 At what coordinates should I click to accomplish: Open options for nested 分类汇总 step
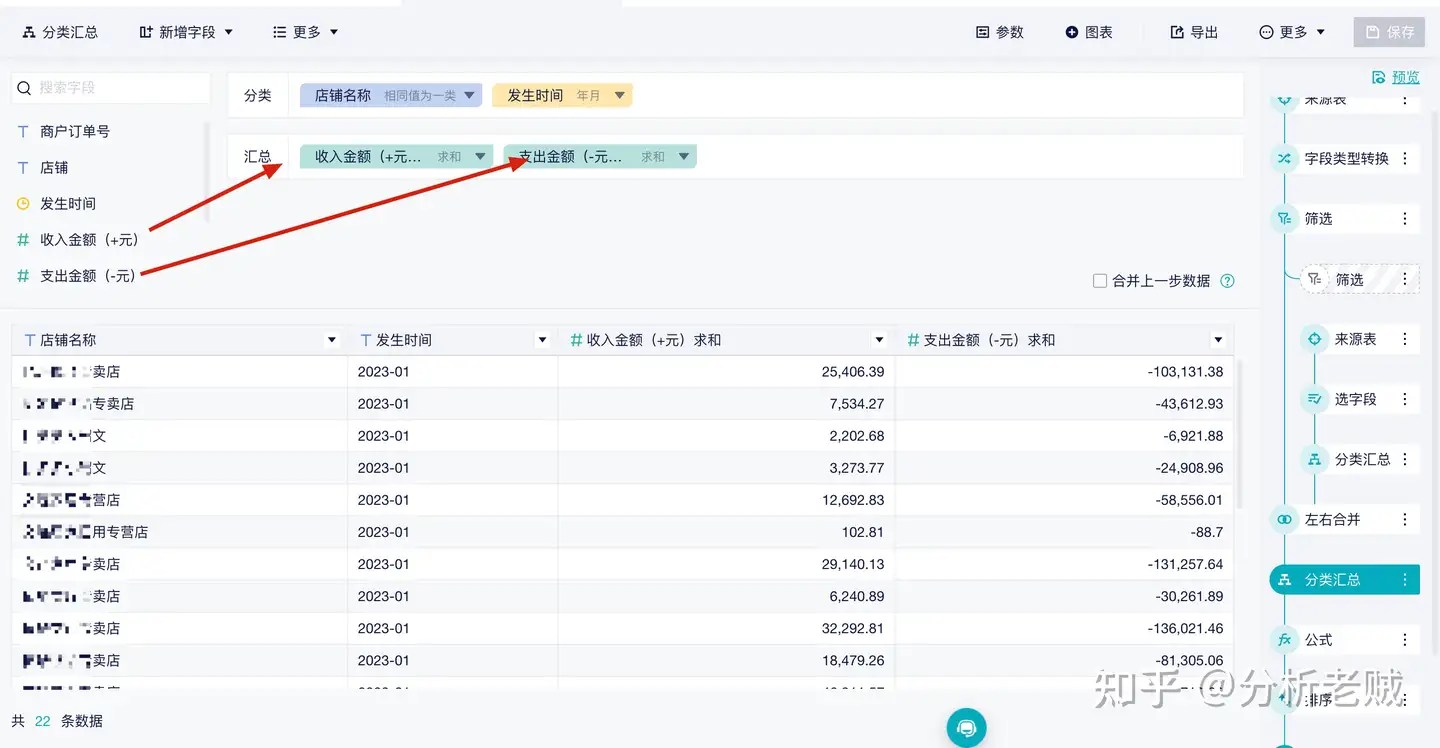tap(1405, 459)
